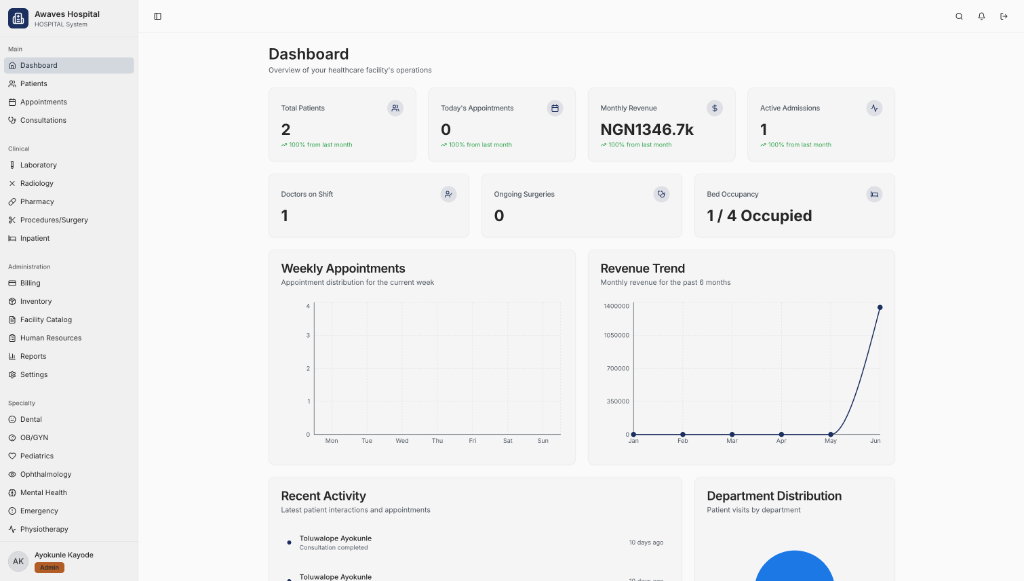The height and width of the screenshot is (581, 1024).
Task: Click the May data point on Revenue Trend
Action: [x=831, y=434]
